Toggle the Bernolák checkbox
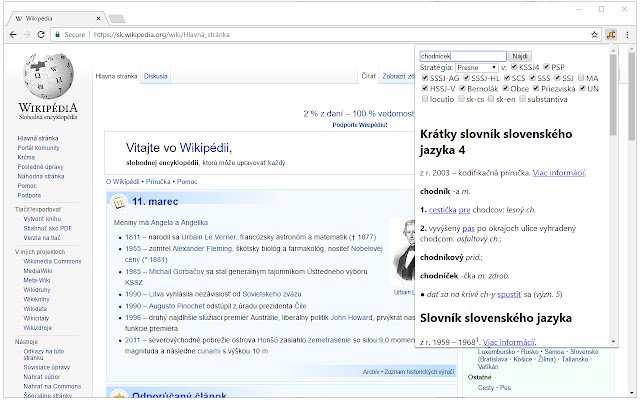The width and height of the screenshot is (640, 400). point(462,88)
